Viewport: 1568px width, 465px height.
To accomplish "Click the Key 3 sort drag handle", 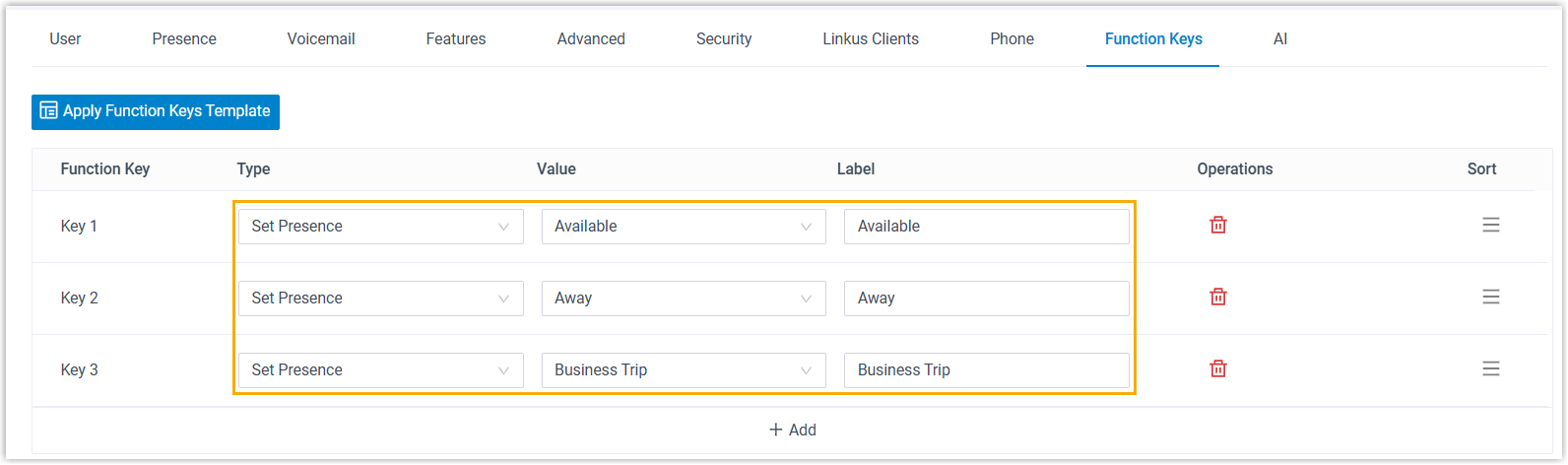I will click(x=1491, y=368).
